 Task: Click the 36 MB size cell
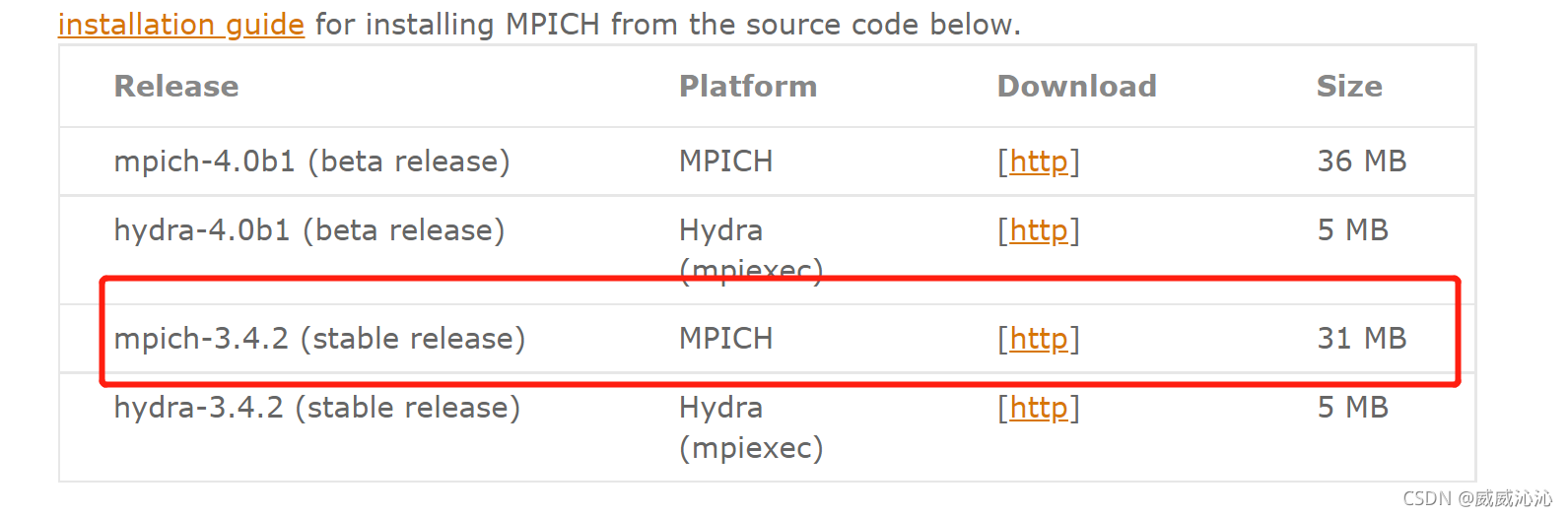[x=1361, y=161]
